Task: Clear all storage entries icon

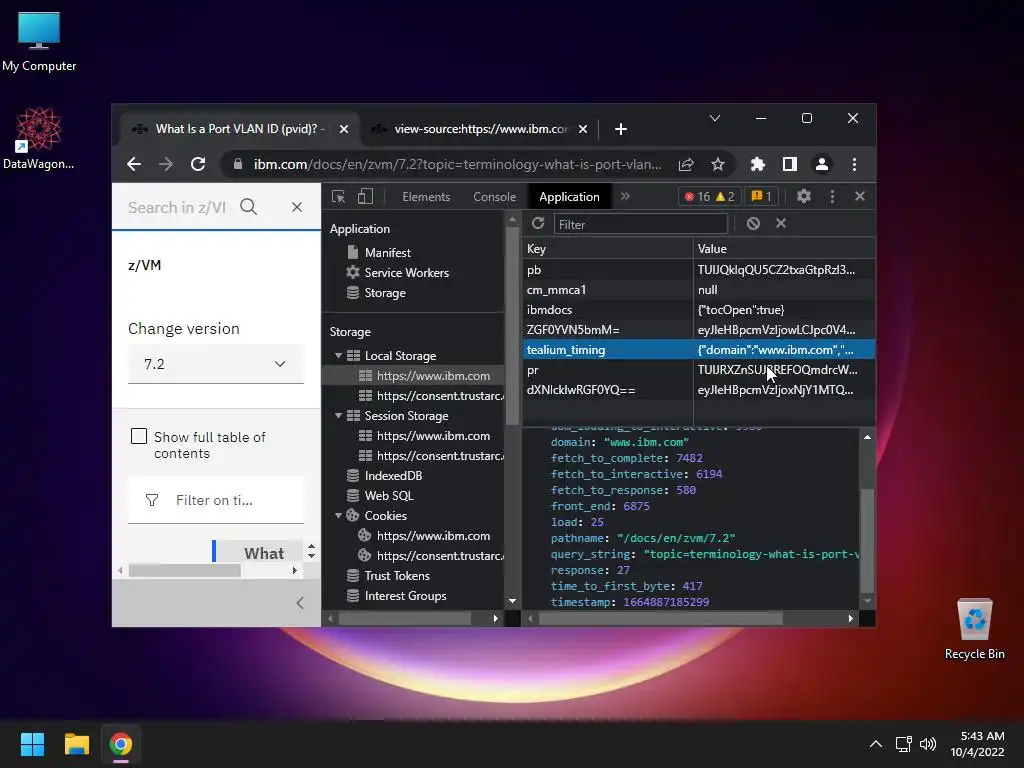Action: pyautogui.click(x=753, y=223)
